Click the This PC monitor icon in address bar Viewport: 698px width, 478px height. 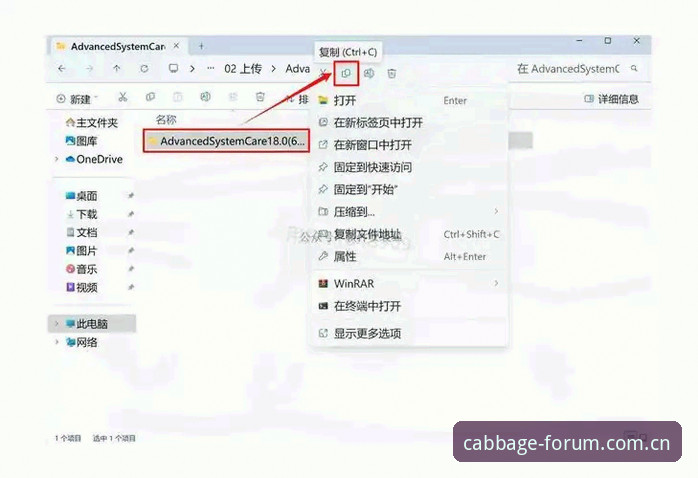point(173,69)
